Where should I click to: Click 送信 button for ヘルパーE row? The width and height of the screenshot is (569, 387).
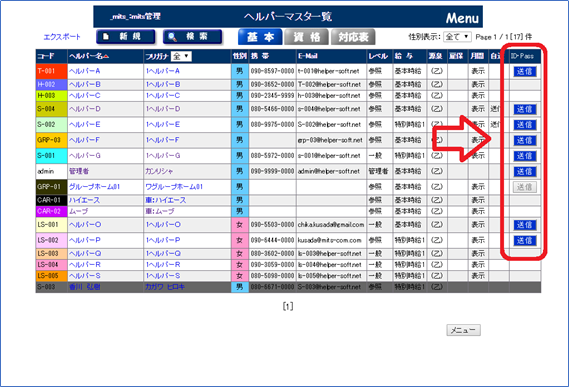[x=524, y=125]
